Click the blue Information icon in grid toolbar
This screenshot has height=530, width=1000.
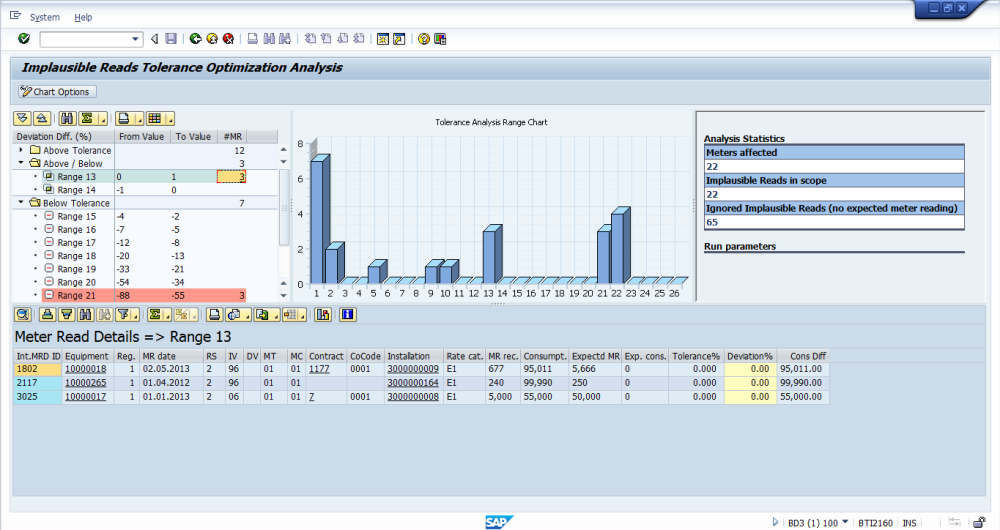(348, 314)
